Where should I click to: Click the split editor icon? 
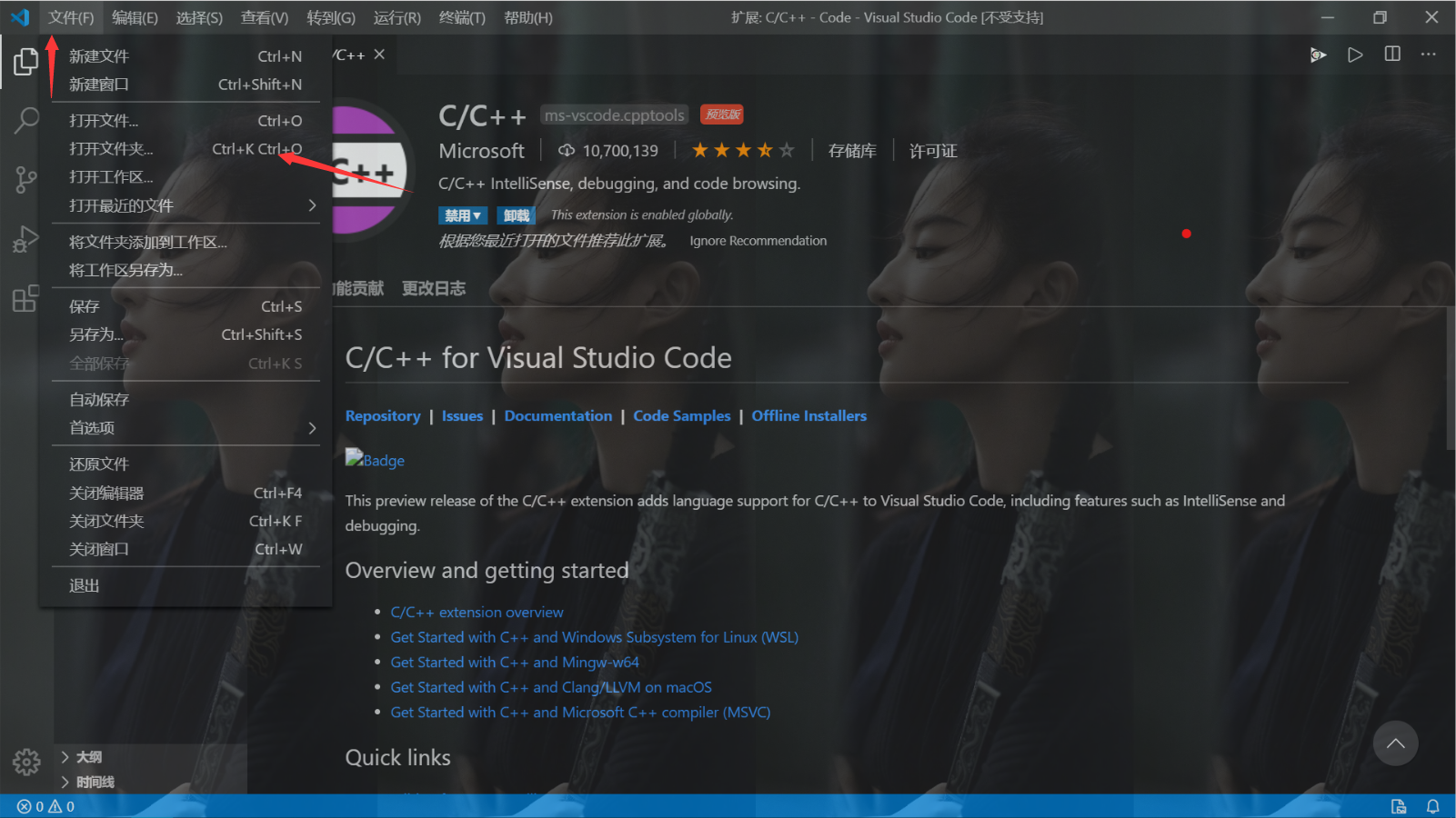pyautogui.click(x=1392, y=55)
